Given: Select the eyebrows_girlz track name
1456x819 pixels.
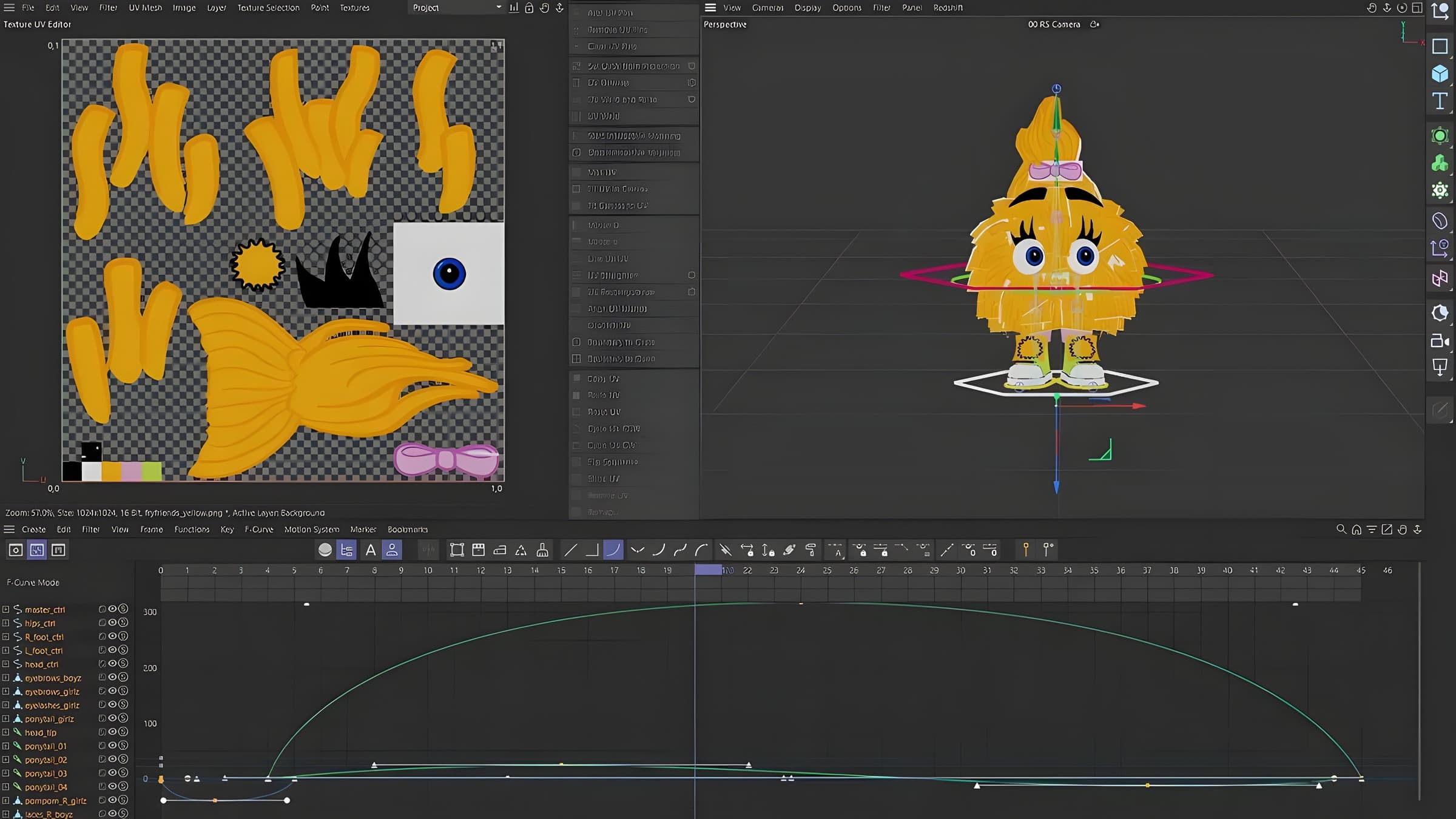Looking at the screenshot, I should coord(52,691).
